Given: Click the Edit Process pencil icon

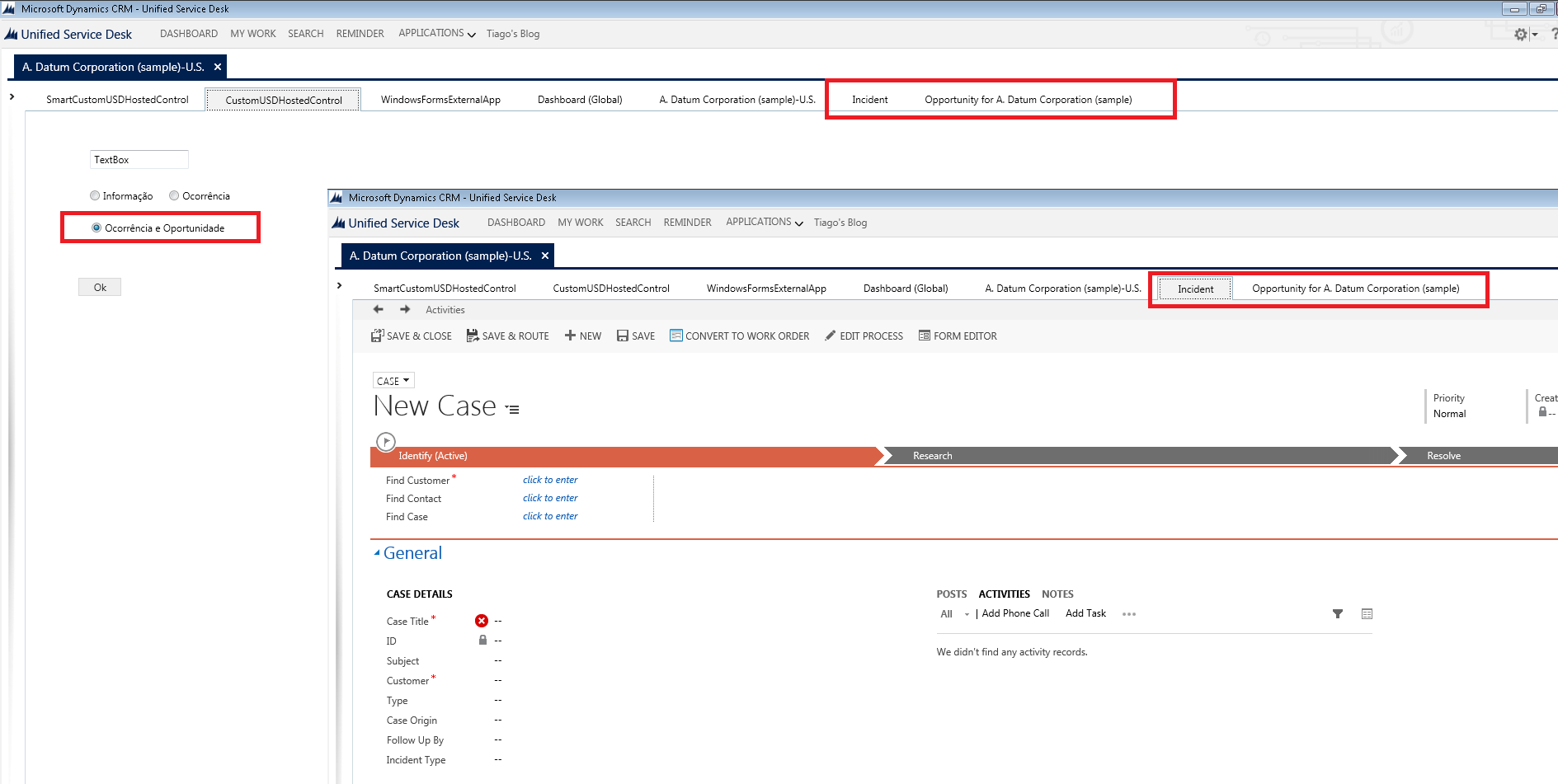Looking at the screenshot, I should click(x=831, y=336).
